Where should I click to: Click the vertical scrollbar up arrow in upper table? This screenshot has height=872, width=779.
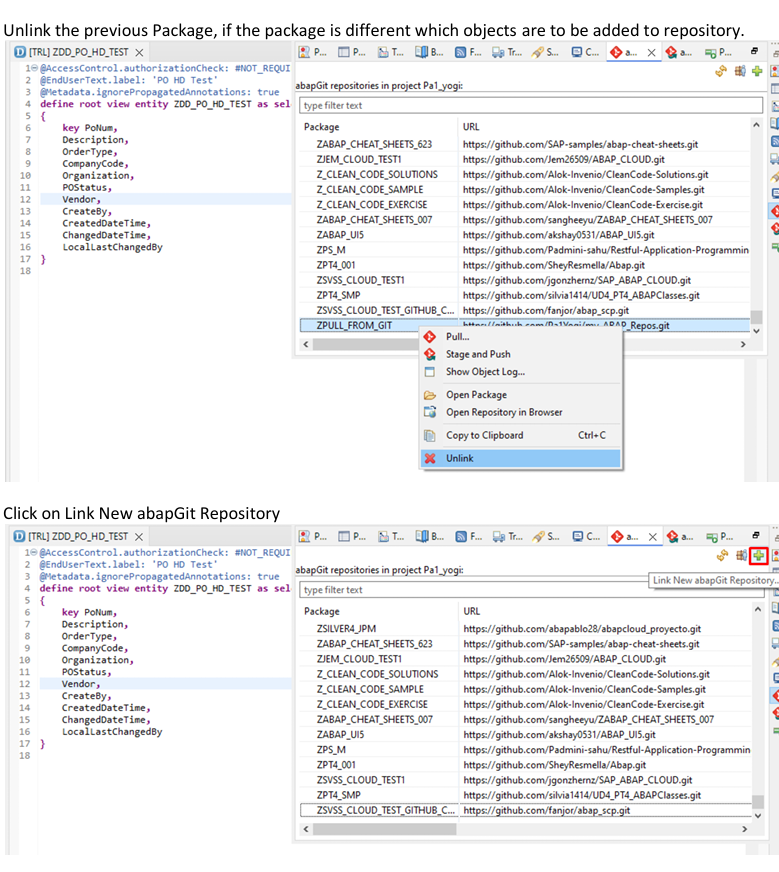coord(756,125)
